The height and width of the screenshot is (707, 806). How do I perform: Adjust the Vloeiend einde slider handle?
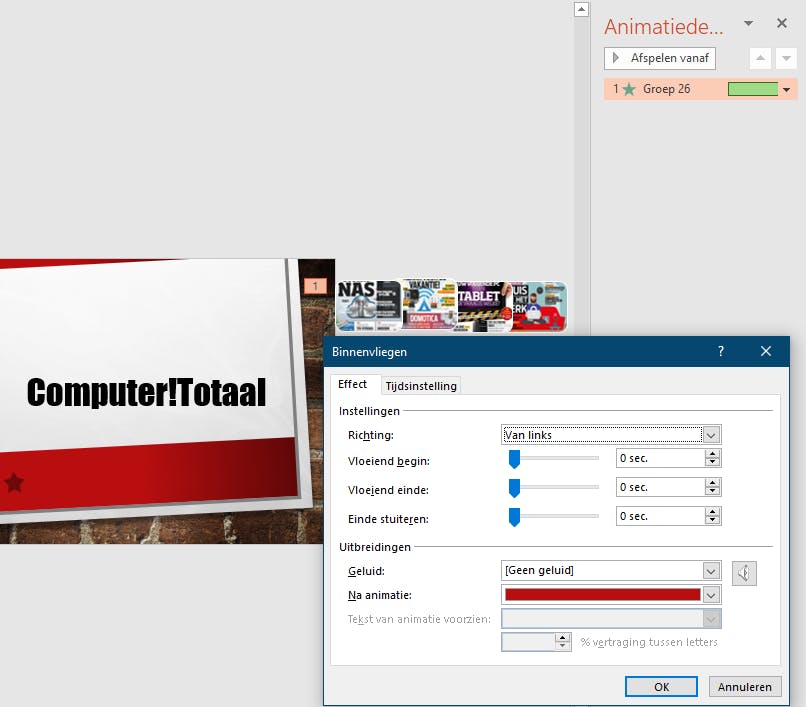pos(514,487)
